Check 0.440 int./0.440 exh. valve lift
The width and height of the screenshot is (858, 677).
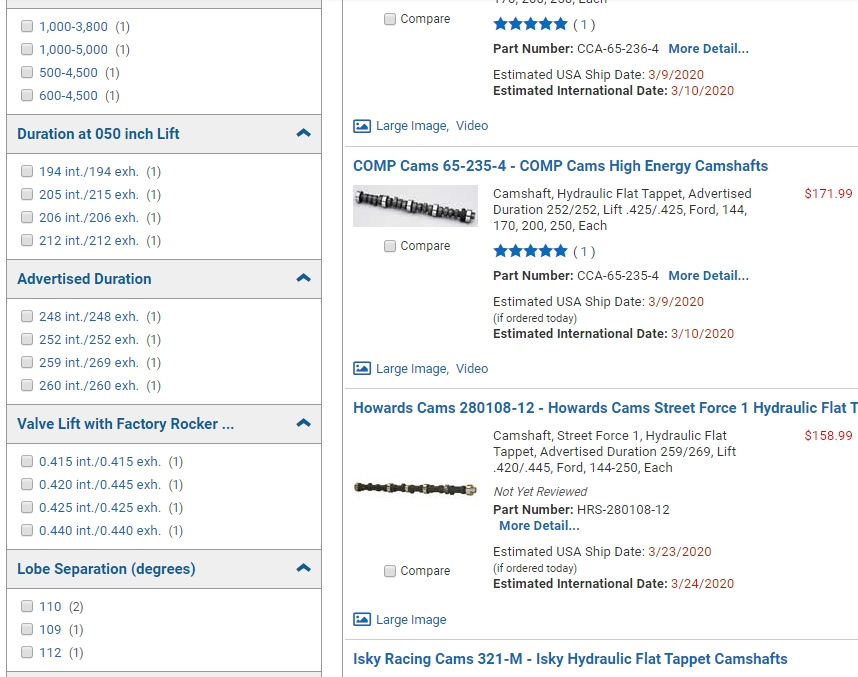coord(27,530)
